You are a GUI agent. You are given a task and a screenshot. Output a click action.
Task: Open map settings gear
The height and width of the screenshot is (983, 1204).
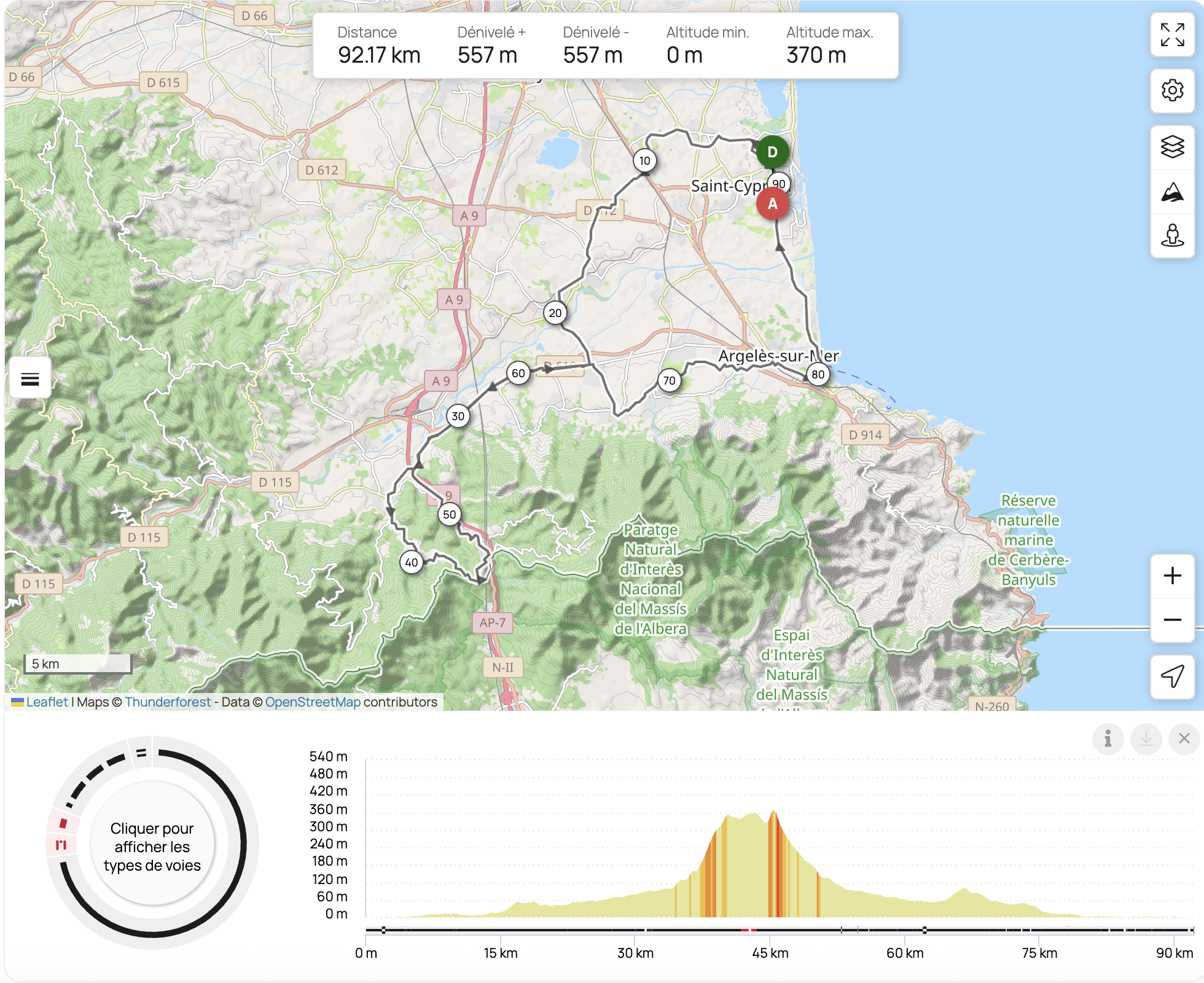tap(1172, 90)
